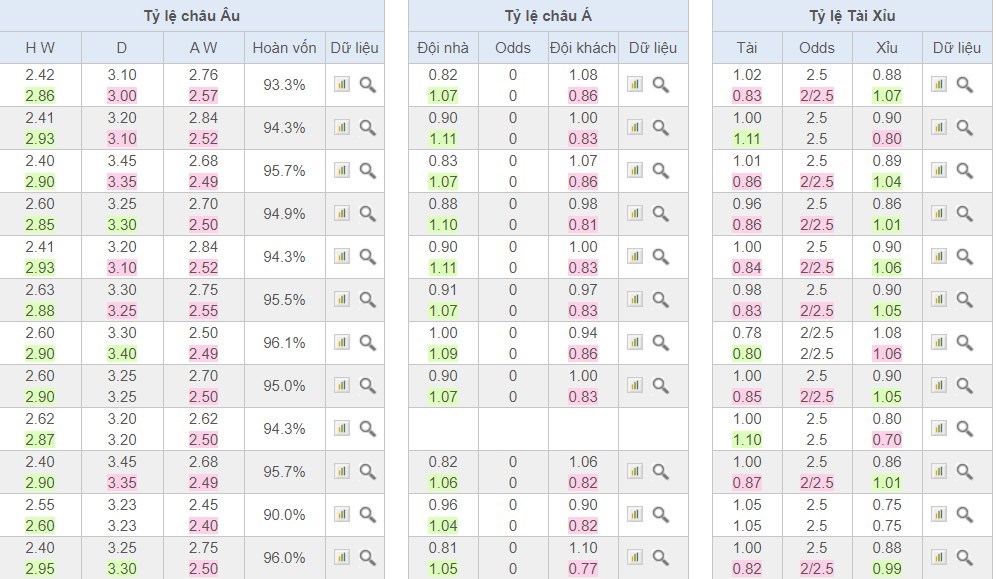The height and width of the screenshot is (579, 996).
Task: Click the Hoàn vốn column header
Action: 285,48
